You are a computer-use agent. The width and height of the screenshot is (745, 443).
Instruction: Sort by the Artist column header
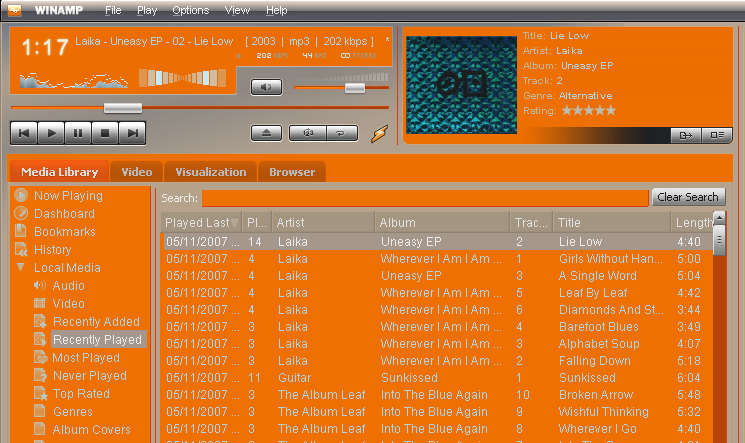point(323,222)
